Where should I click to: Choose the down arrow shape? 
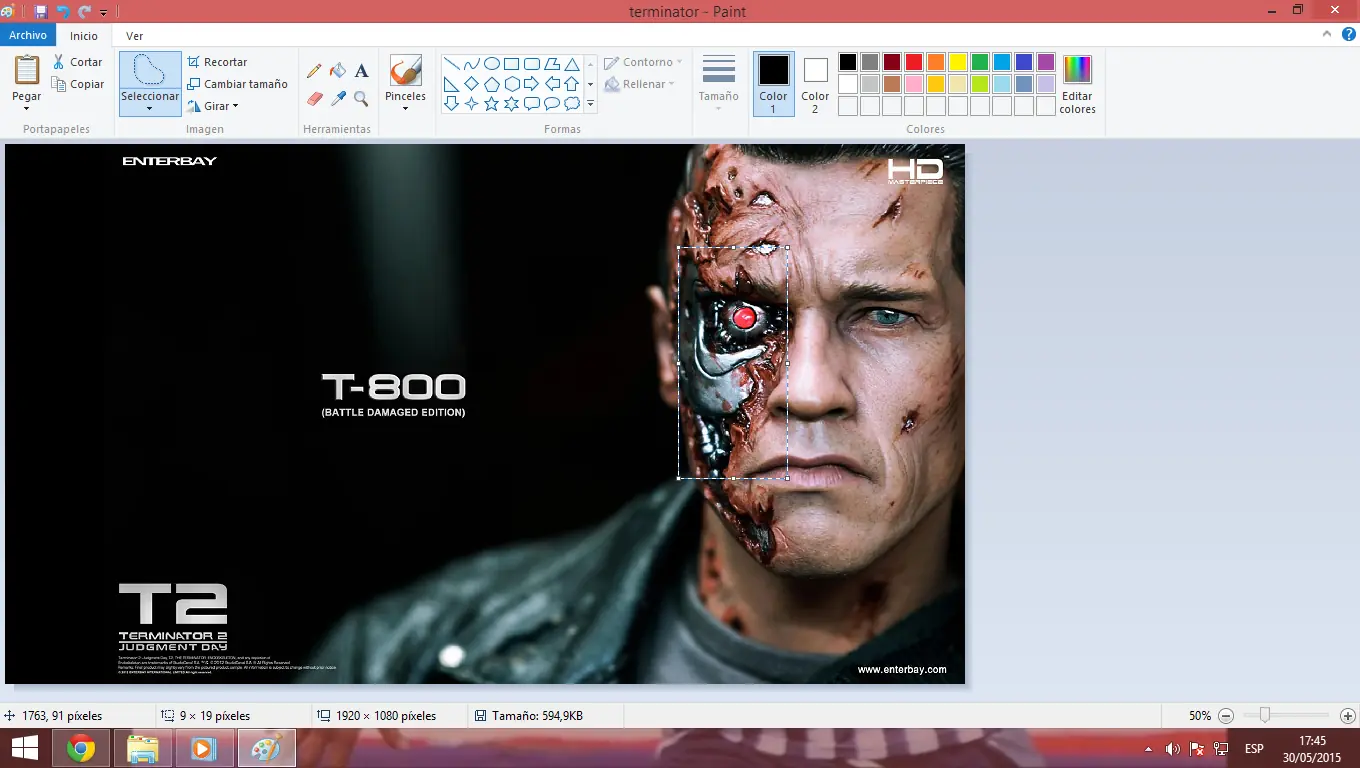[451, 104]
